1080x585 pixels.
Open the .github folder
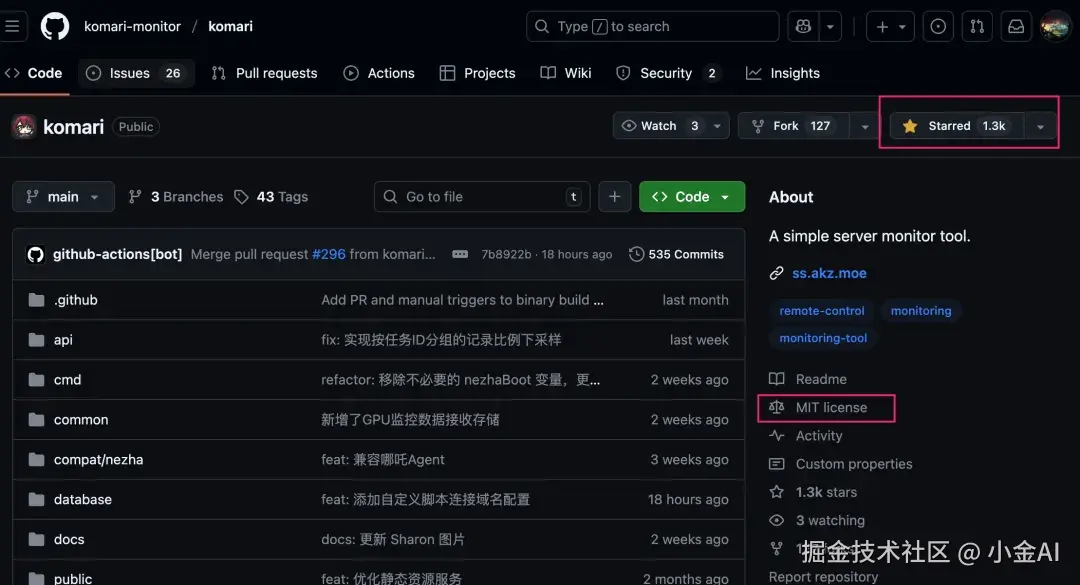pos(76,300)
